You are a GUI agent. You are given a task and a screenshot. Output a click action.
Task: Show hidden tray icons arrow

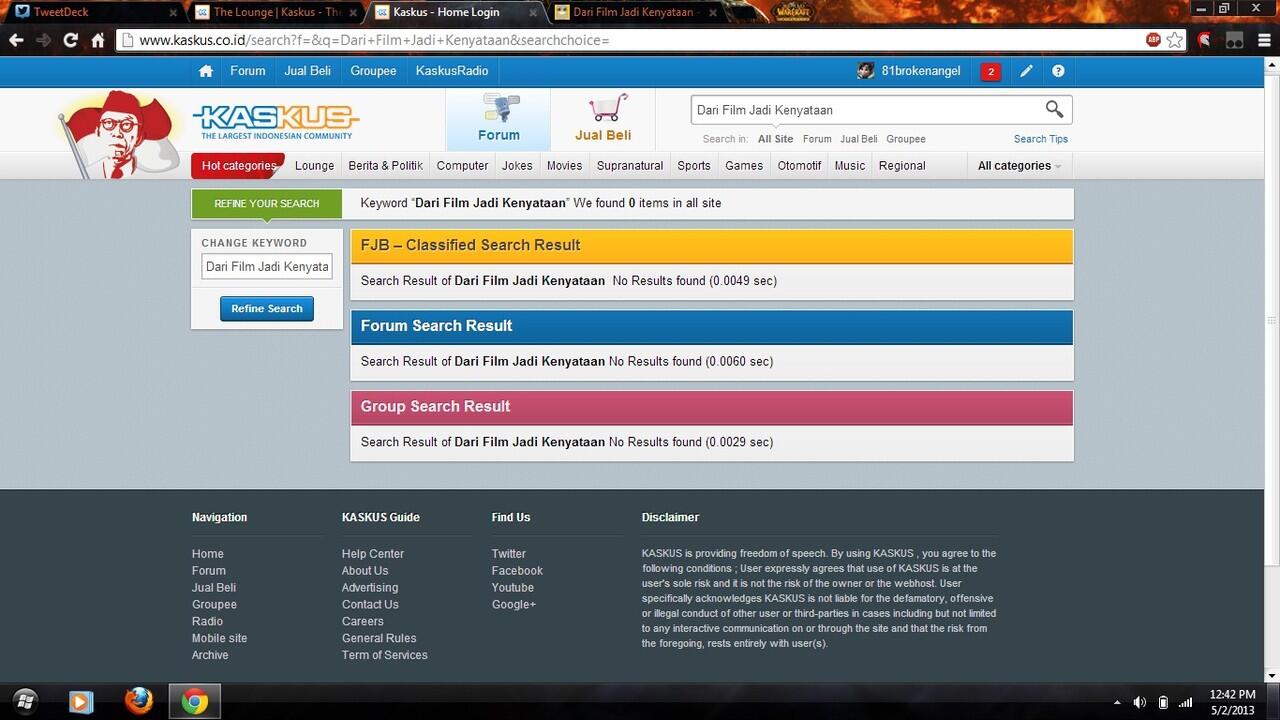[x=1117, y=702]
